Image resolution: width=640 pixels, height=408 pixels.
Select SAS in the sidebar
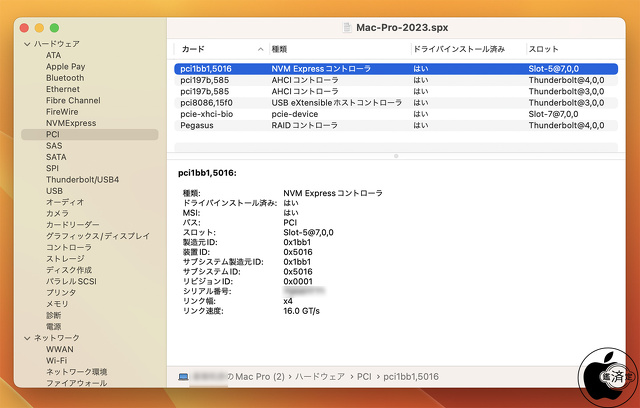pos(54,146)
